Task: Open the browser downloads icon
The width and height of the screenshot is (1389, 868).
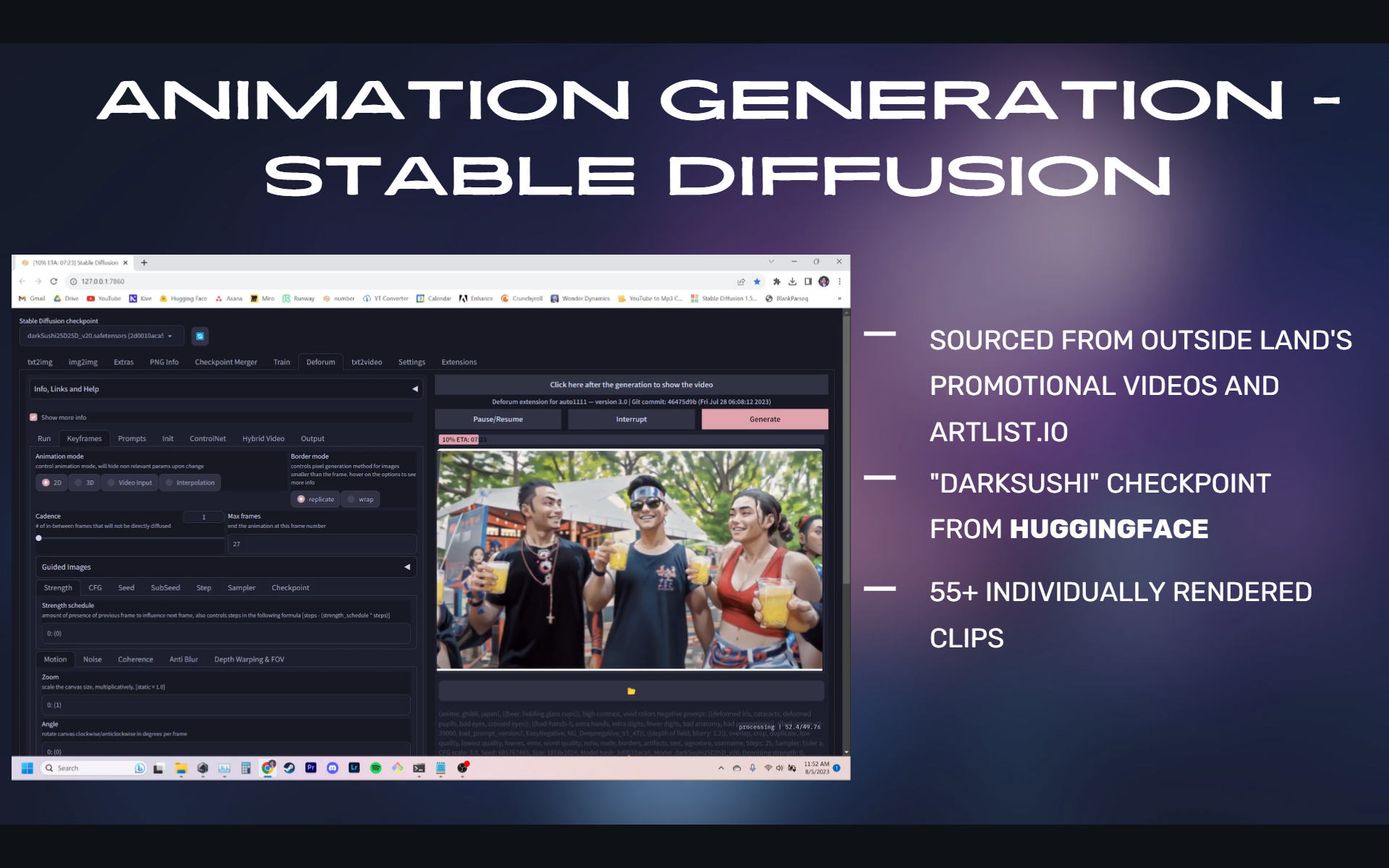Action: pyautogui.click(x=792, y=281)
